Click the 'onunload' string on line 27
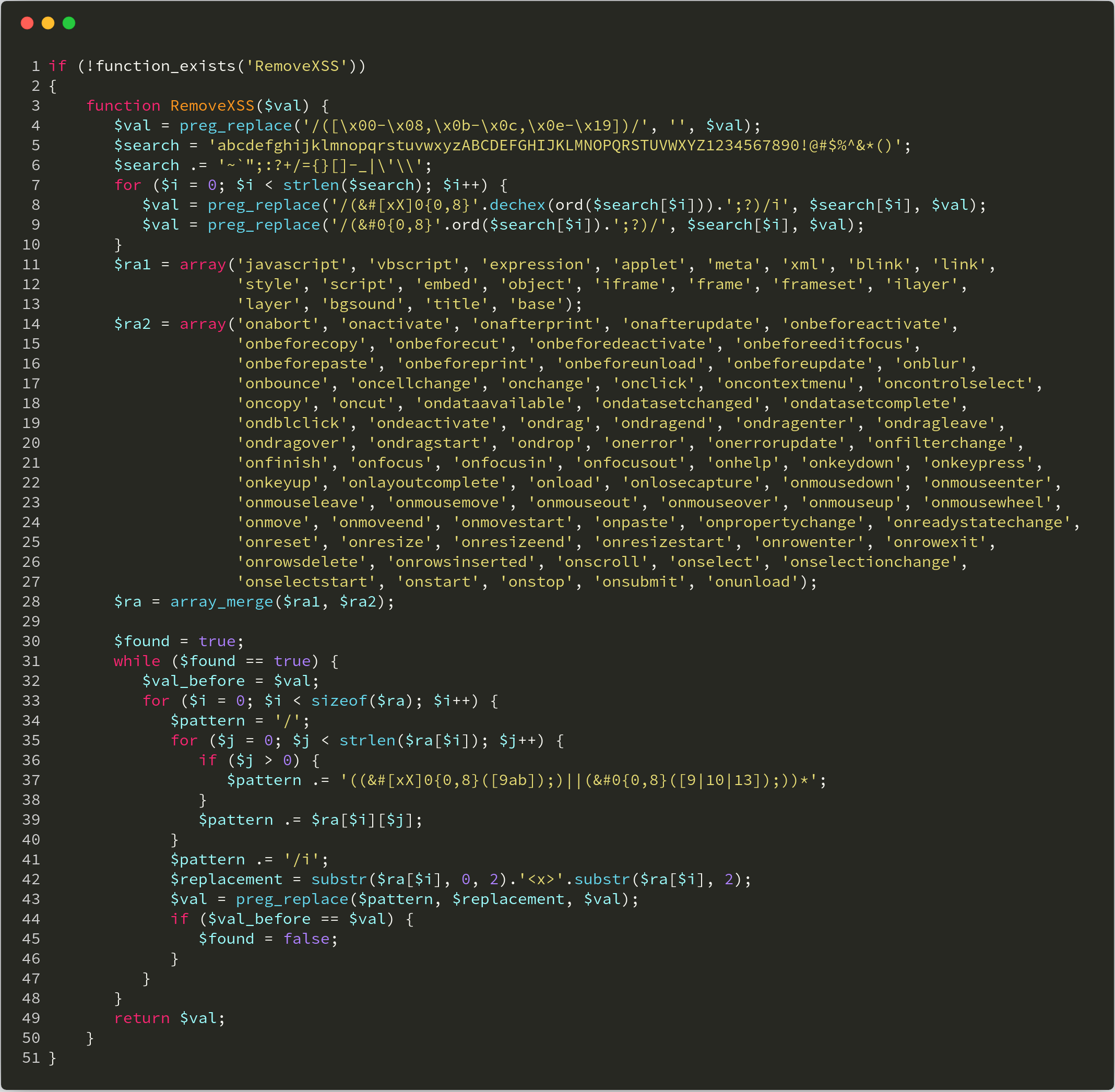This screenshot has width=1115, height=1092. (x=753, y=582)
